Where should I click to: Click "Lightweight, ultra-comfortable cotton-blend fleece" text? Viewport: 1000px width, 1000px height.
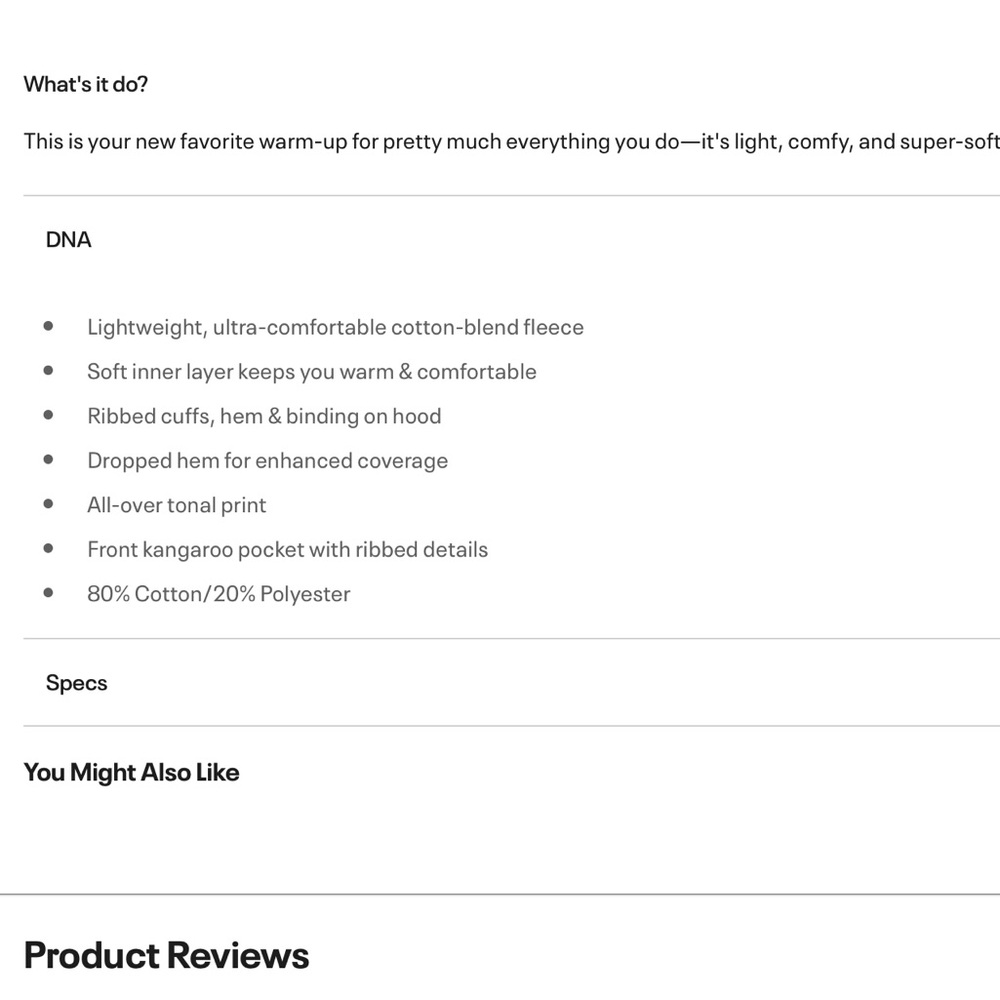point(335,327)
